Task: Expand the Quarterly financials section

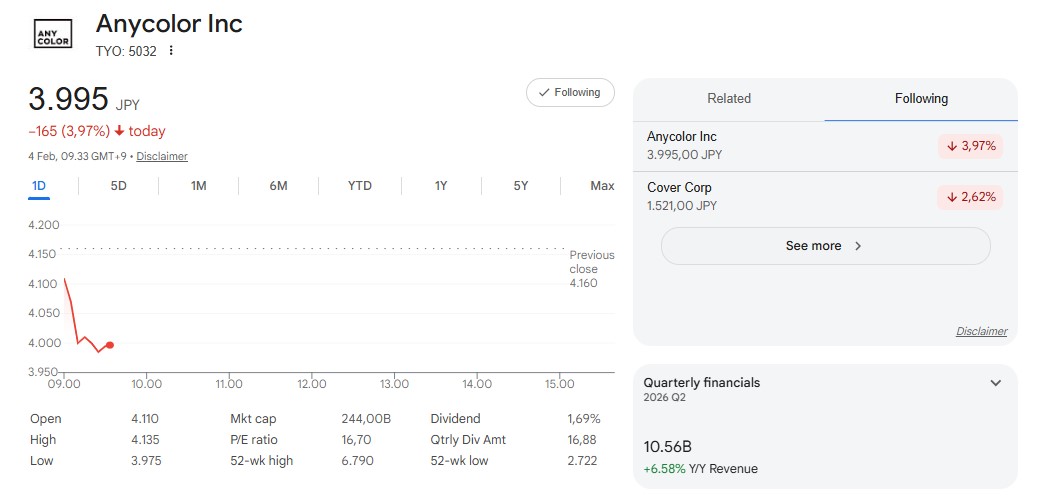Action: 995,383
